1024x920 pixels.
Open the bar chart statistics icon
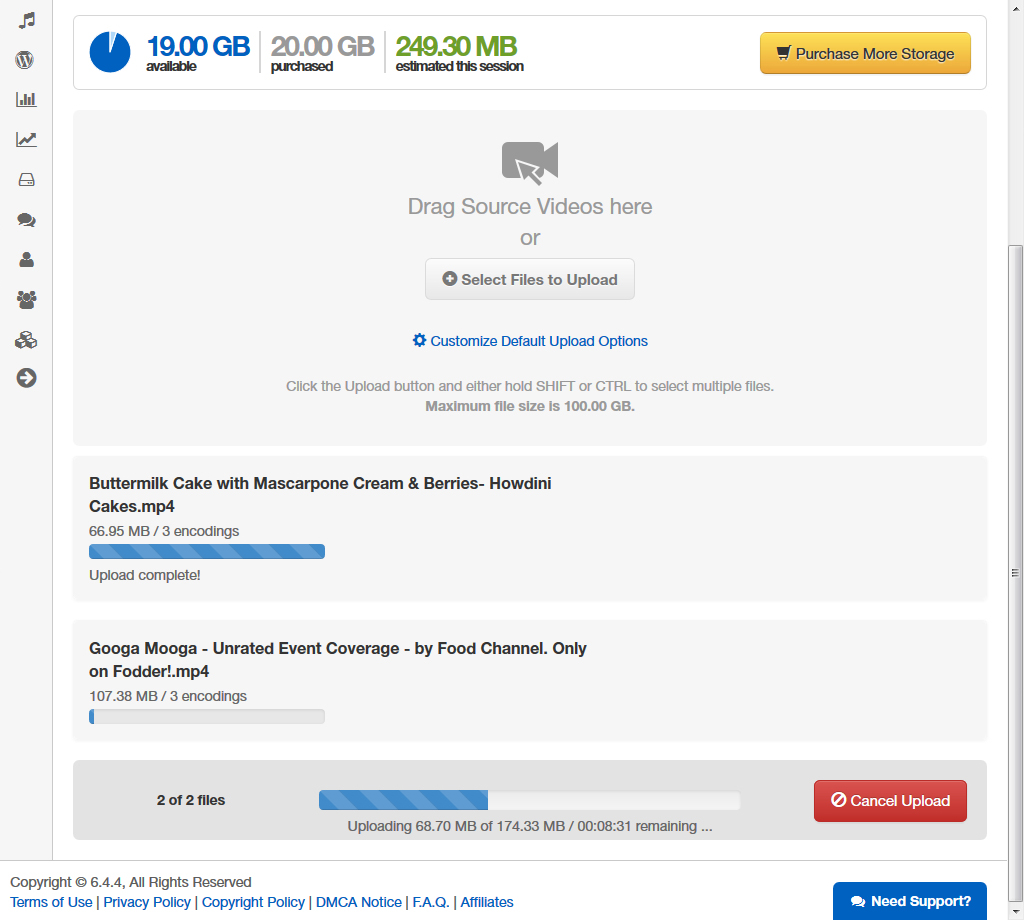click(26, 100)
